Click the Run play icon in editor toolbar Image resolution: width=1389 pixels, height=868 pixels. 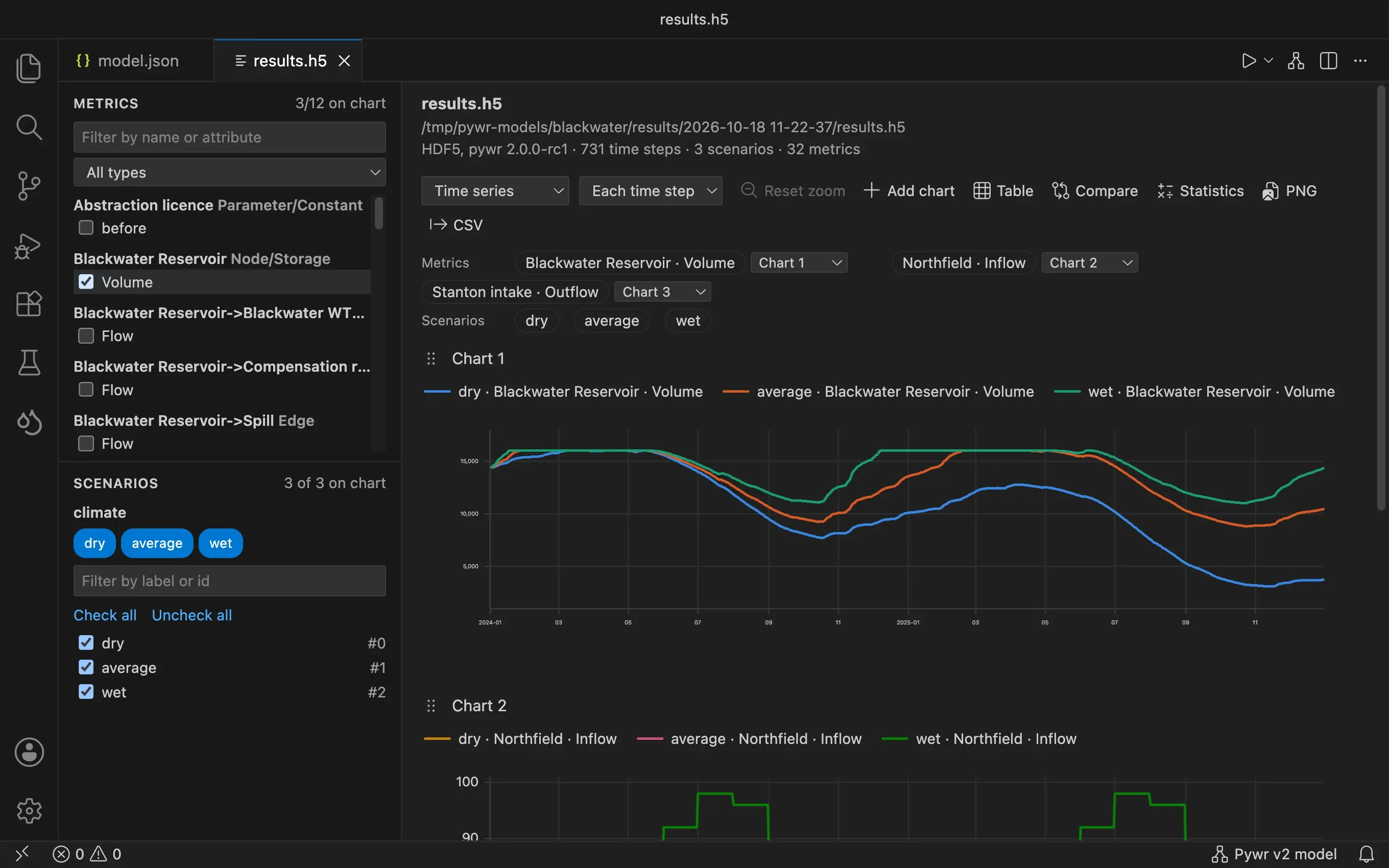[1249, 61]
